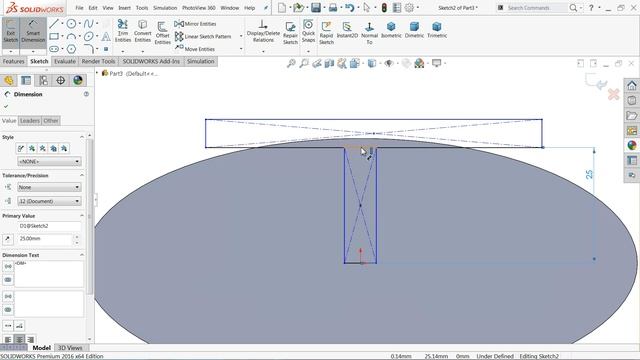
Task: Select the Circle sketch tool
Action: coord(71,24)
